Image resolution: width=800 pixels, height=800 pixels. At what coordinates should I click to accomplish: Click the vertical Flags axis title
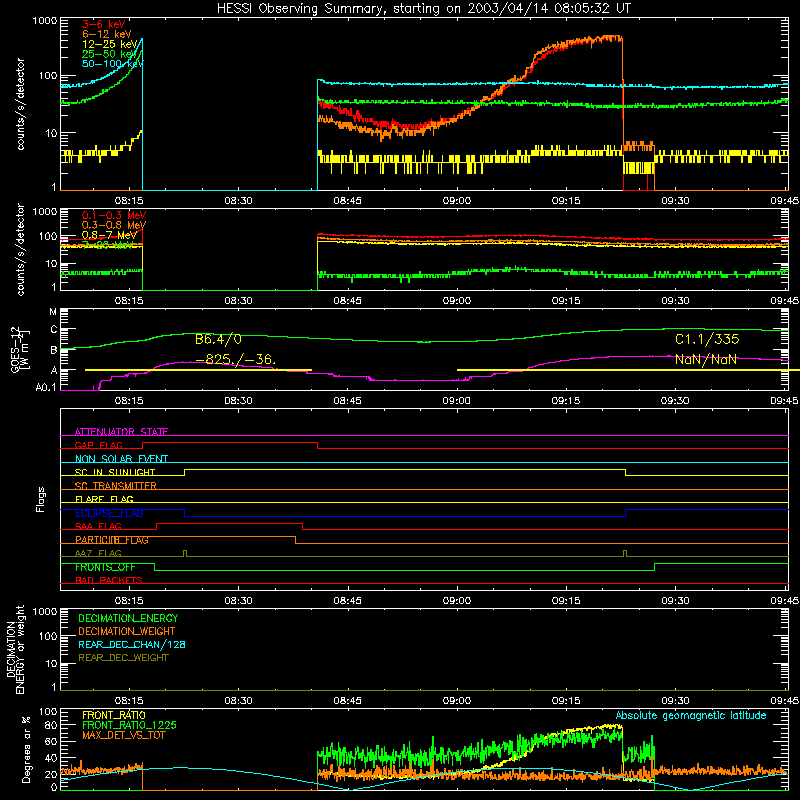[40, 499]
